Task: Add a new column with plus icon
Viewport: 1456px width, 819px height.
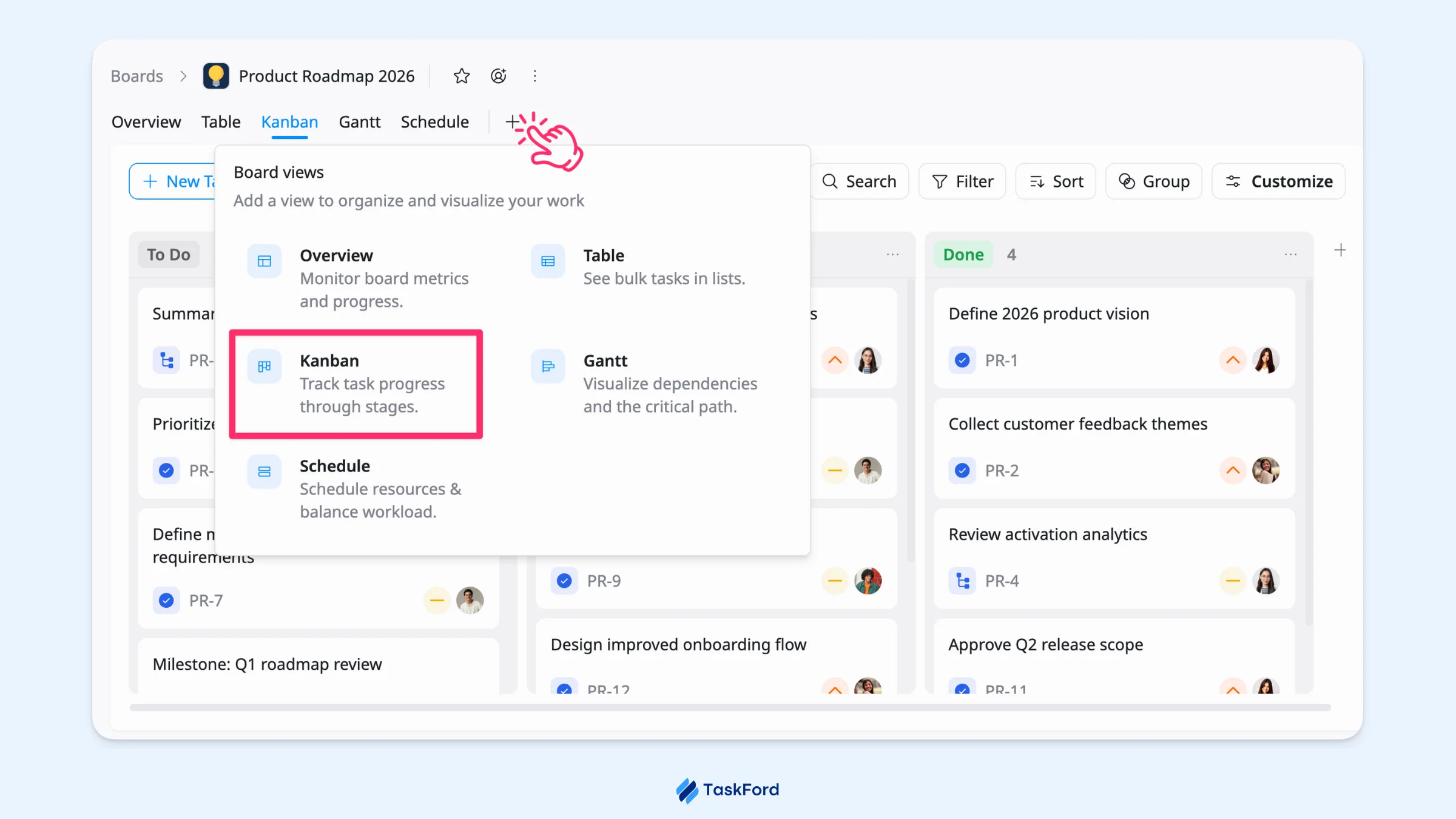Action: tap(1340, 250)
